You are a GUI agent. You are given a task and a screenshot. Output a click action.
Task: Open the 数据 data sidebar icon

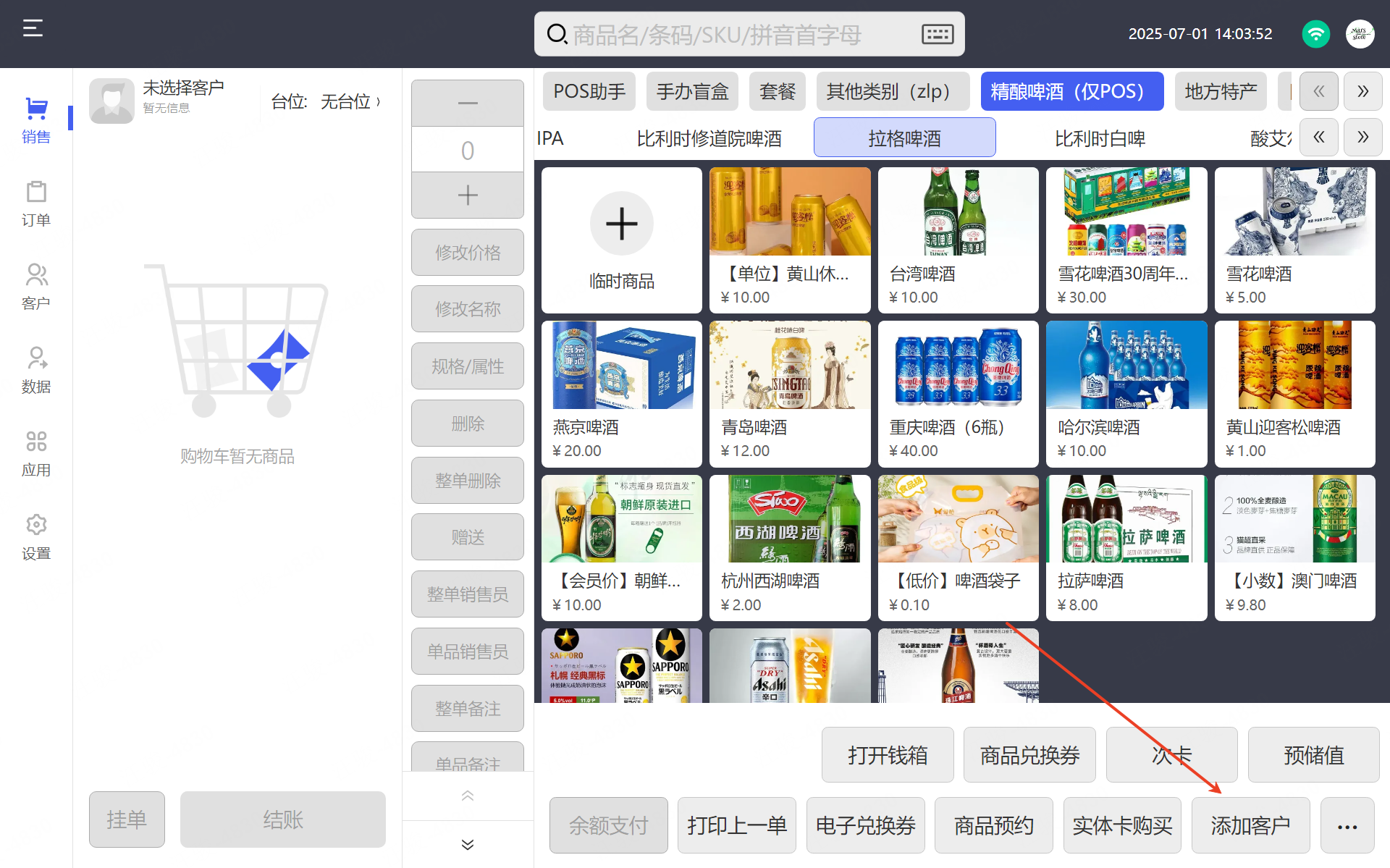(35, 370)
